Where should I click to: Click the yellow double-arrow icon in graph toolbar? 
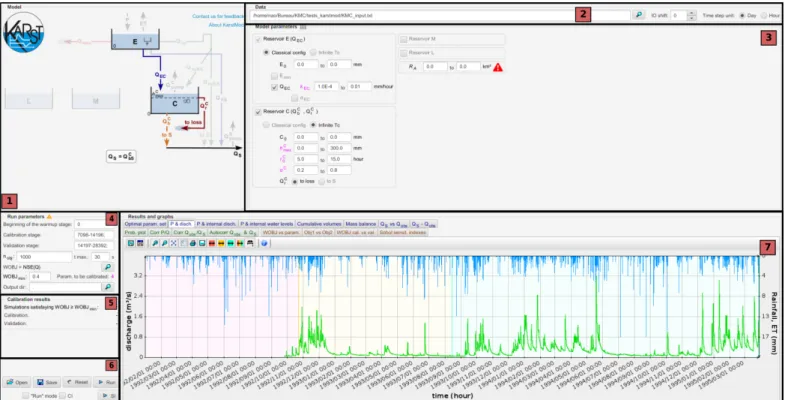[x=221, y=243]
